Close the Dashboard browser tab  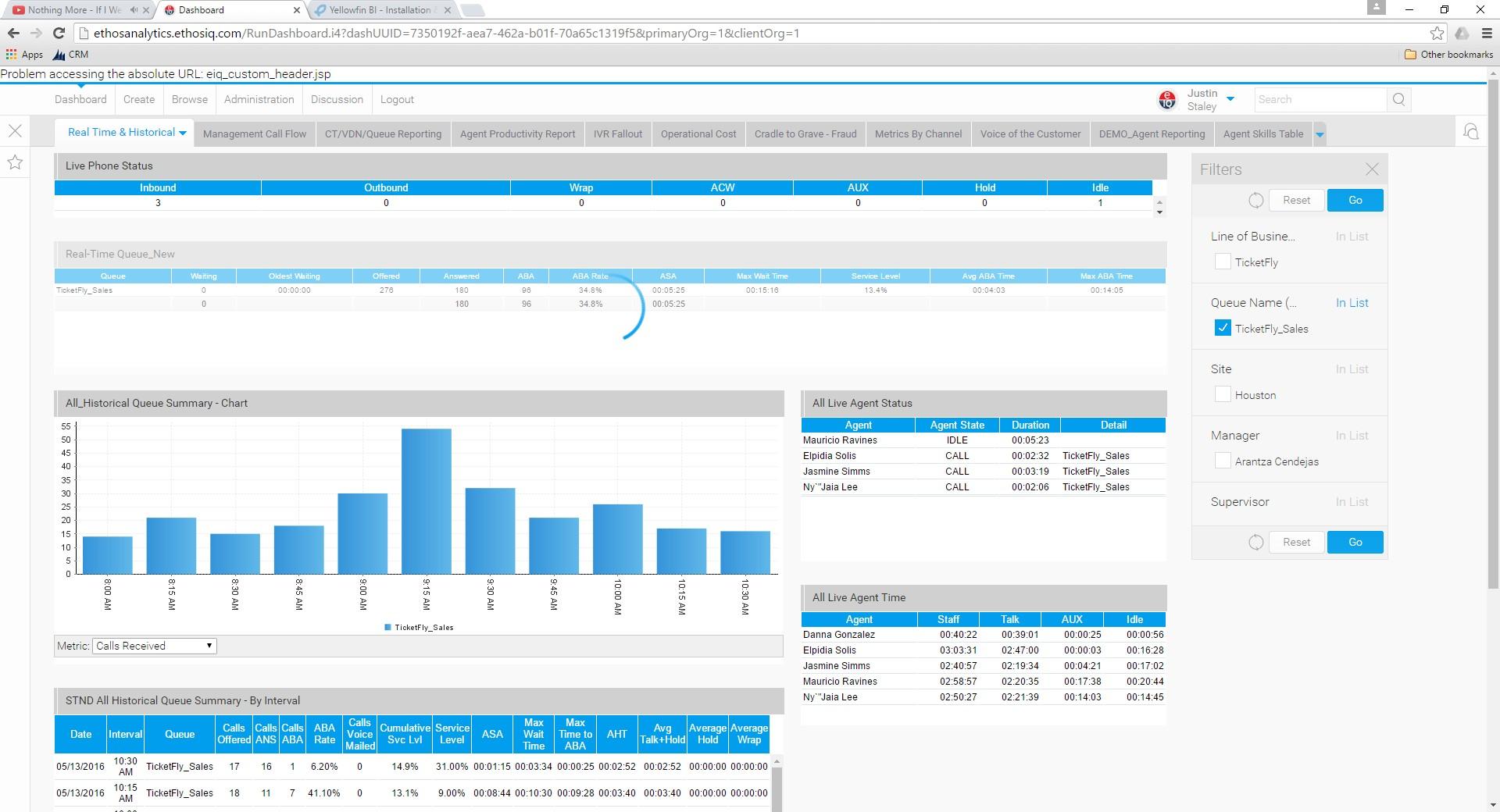pyautogui.click(x=297, y=10)
